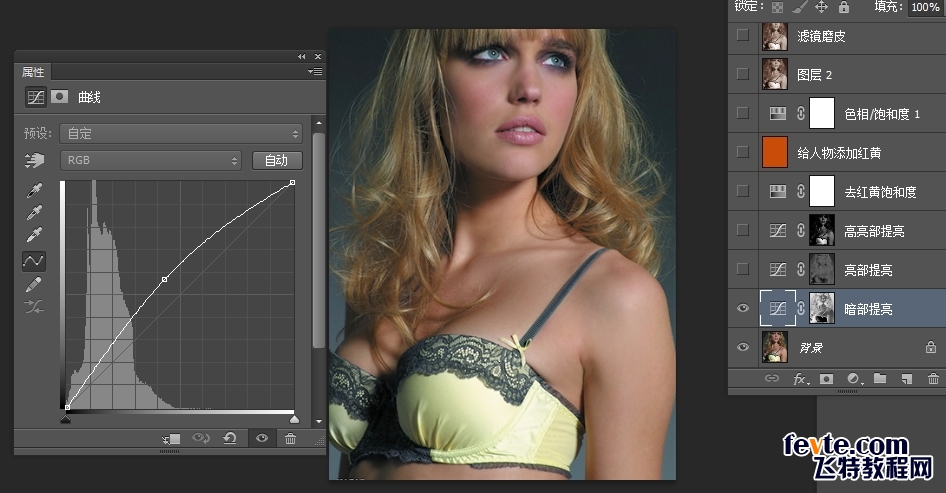Toggle adjustment visibility eye in Properties footer
Image resolution: width=946 pixels, height=493 pixels.
point(262,438)
